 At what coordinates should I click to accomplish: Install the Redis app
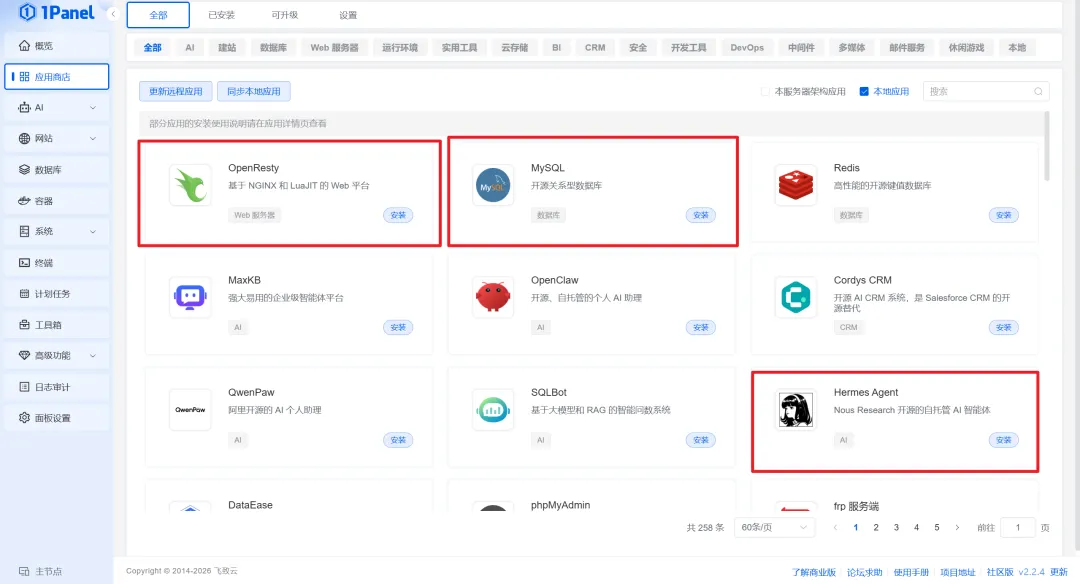(x=1004, y=216)
